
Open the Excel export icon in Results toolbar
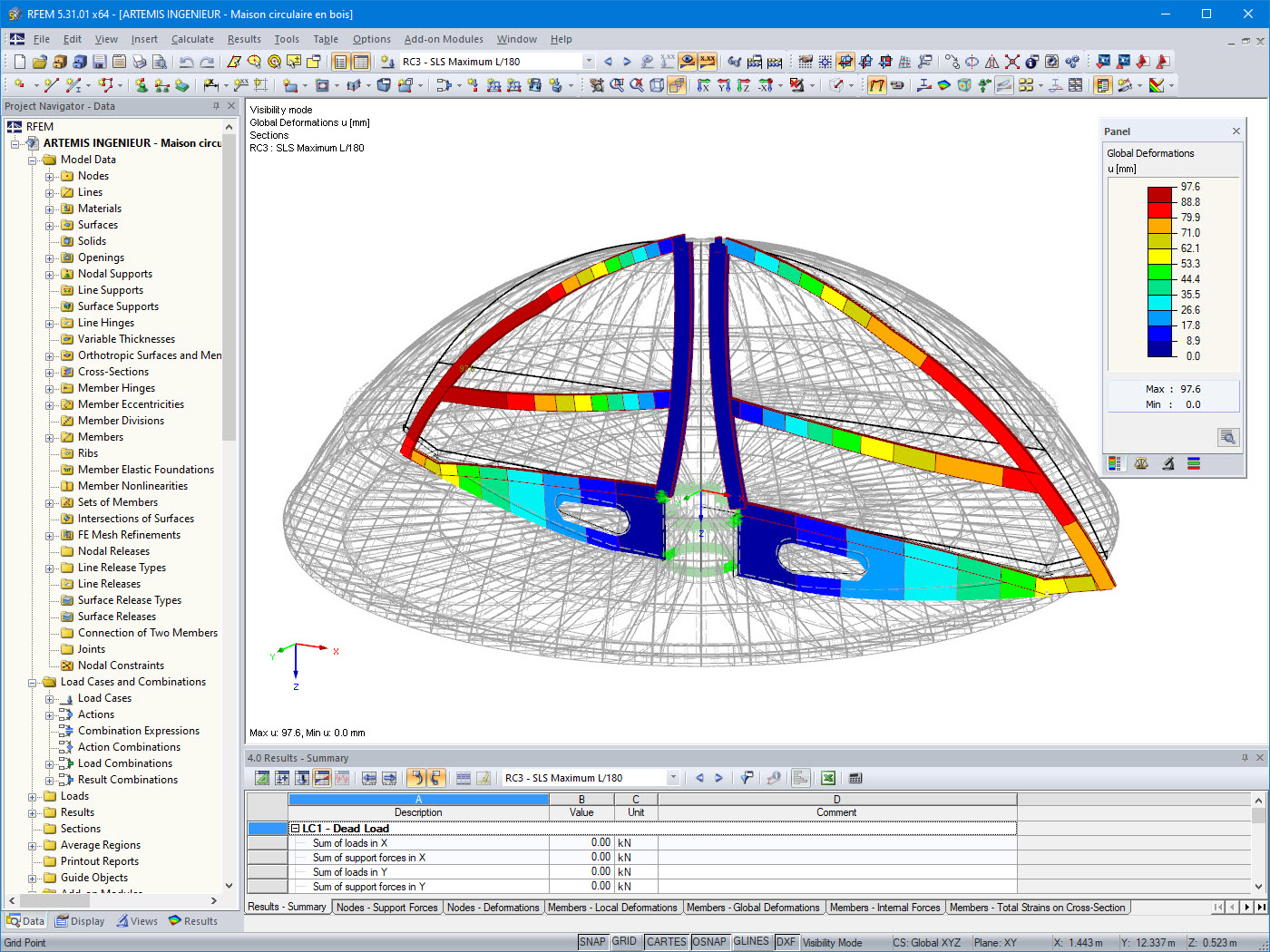point(827,777)
